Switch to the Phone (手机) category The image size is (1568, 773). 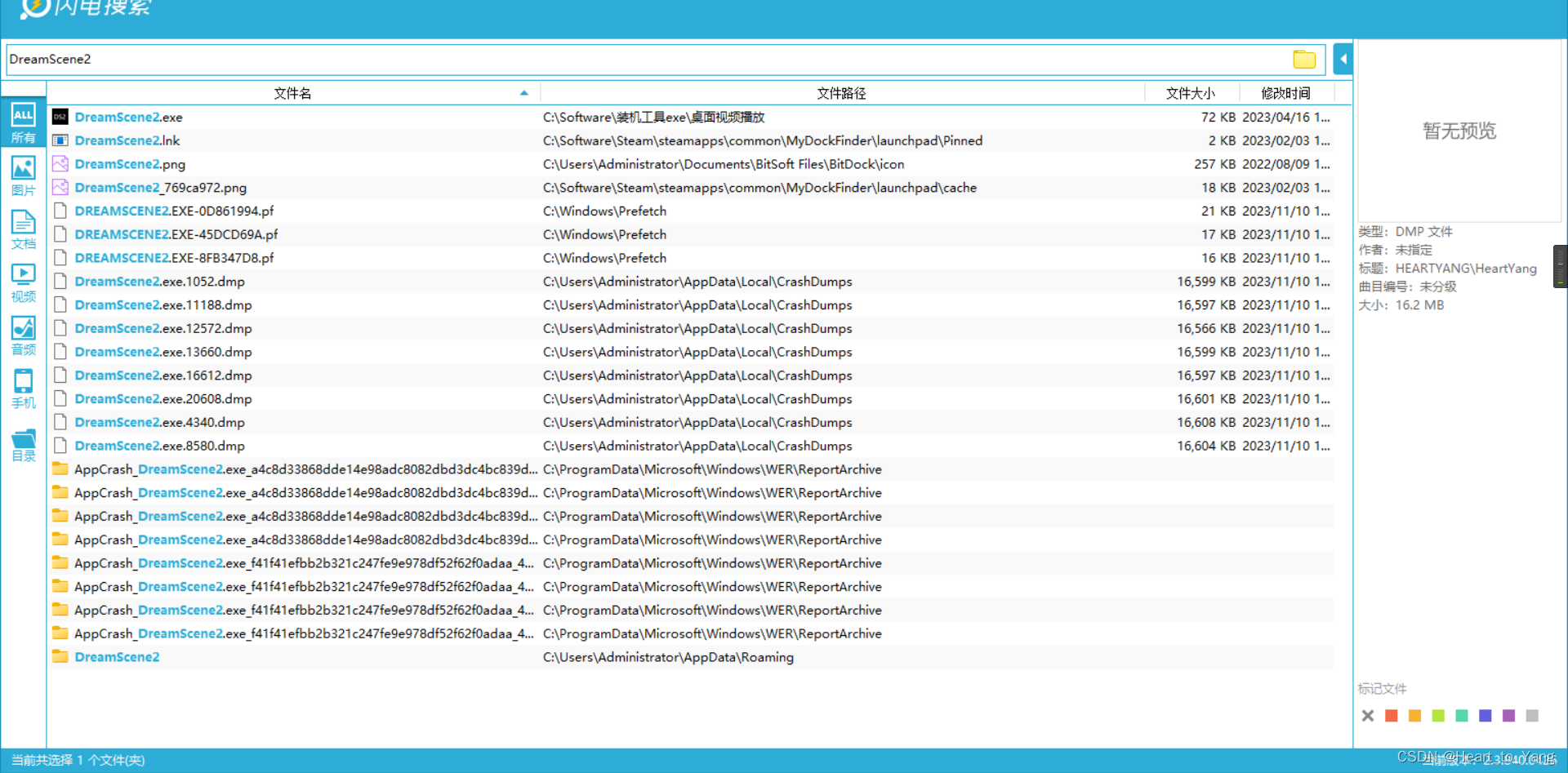tap(23, 389)
